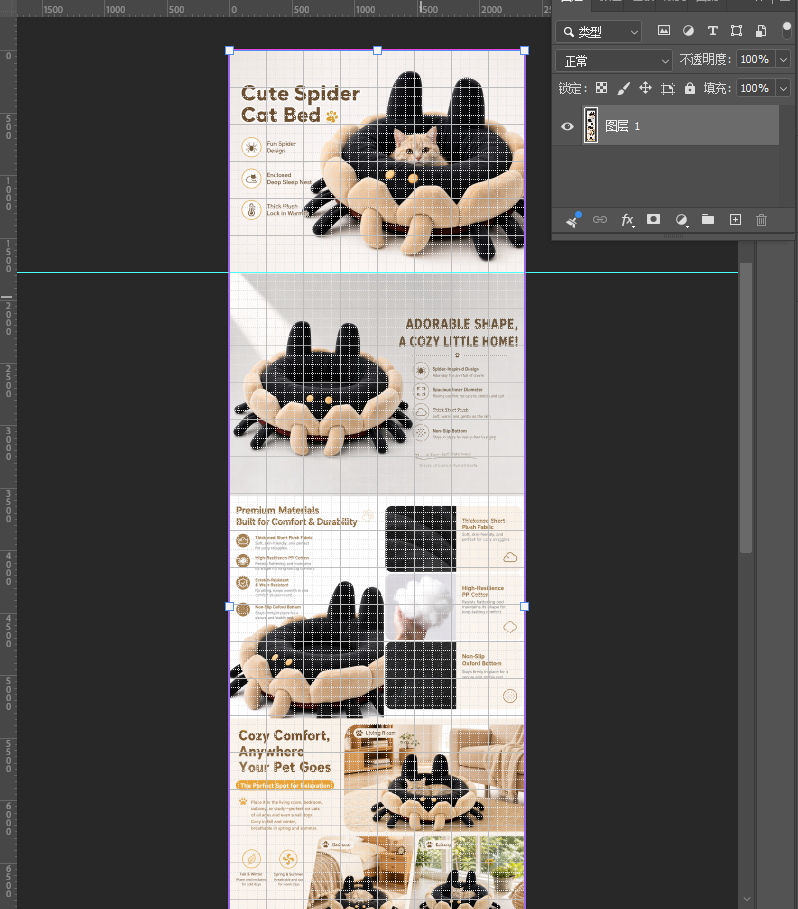This screenshot has width=798, height=909.
Task: Filter layers by shape icon
Action: (x=737, y=31)
